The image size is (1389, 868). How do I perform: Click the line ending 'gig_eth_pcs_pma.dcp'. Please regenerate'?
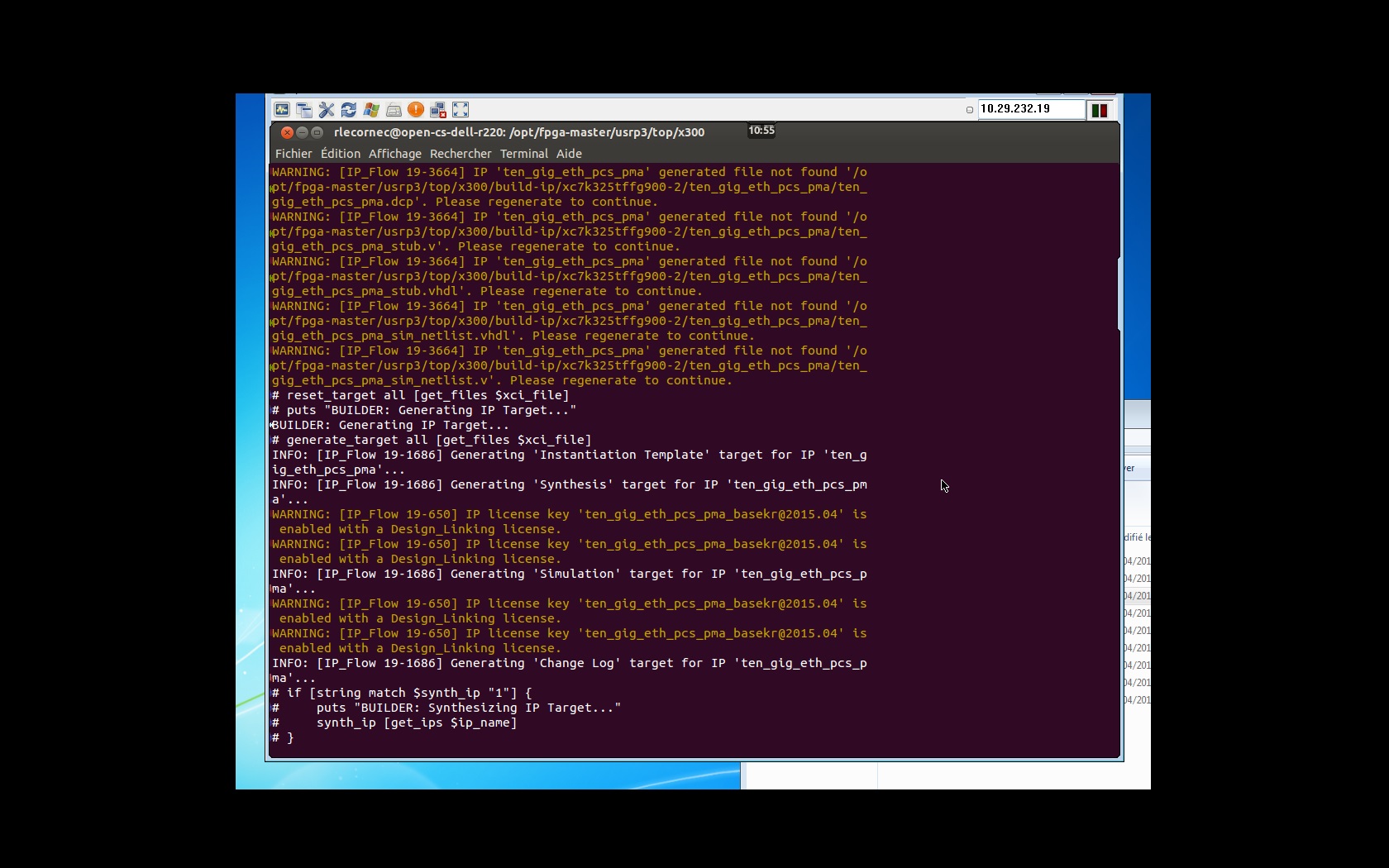tap(465, 202)
